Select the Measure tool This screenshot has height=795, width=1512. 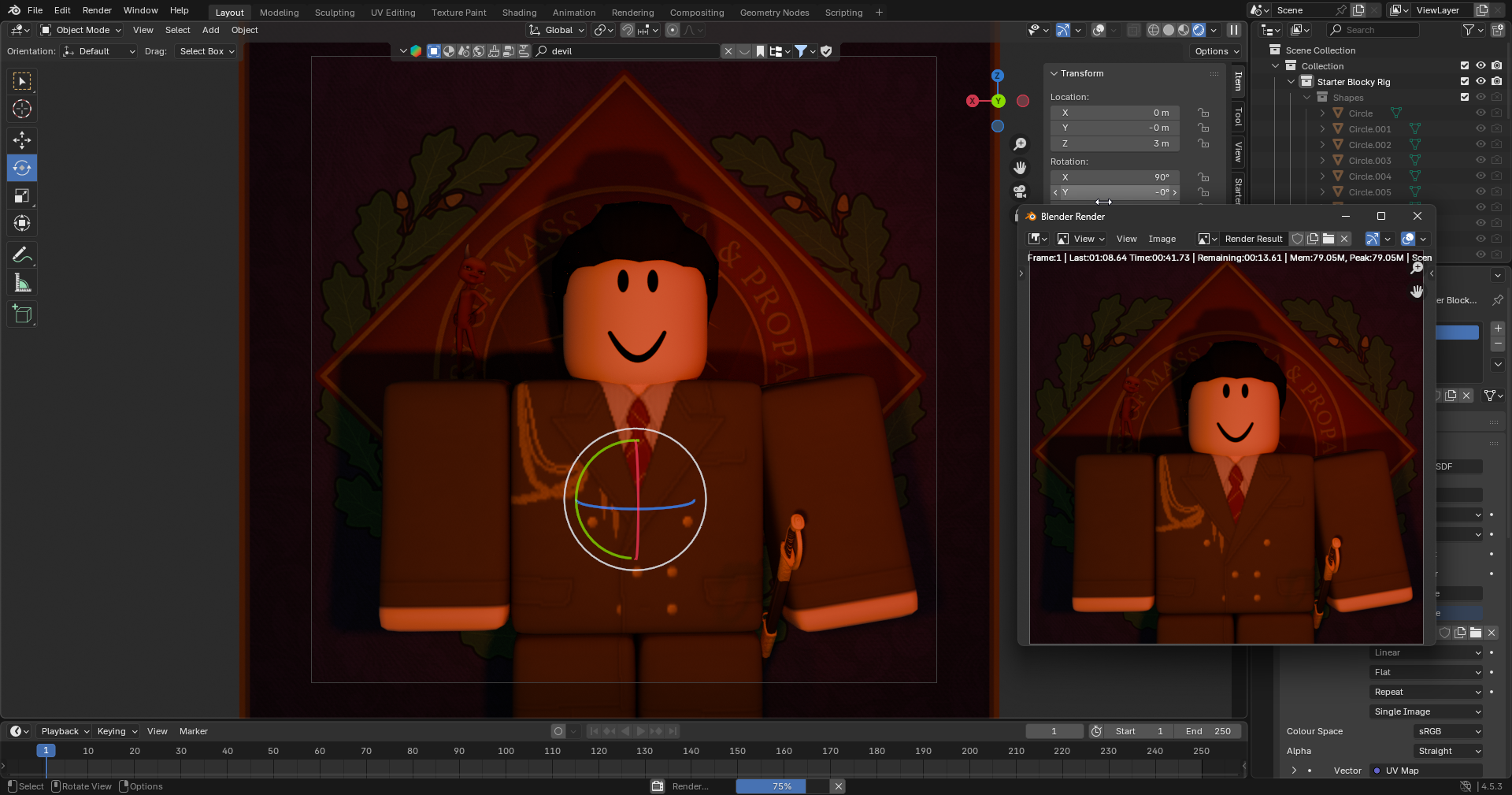(x=22, y=284)
